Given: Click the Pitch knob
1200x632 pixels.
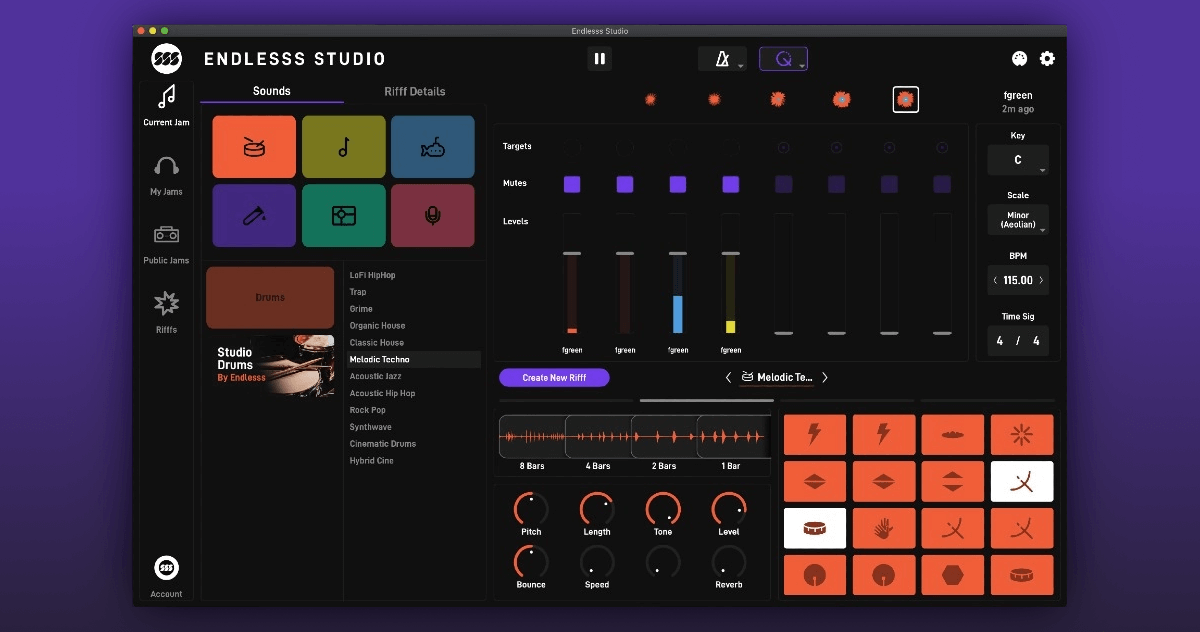Looking at the screenshot, I should pyautogui.click(x=531, y=509).
